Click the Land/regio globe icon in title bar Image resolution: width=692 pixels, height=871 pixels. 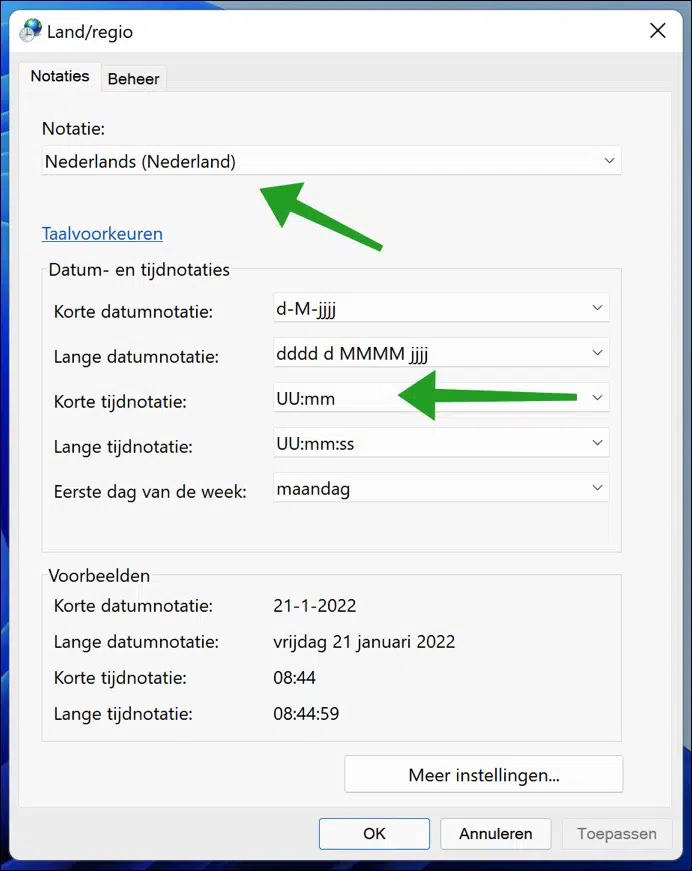[x=31, y=31]
